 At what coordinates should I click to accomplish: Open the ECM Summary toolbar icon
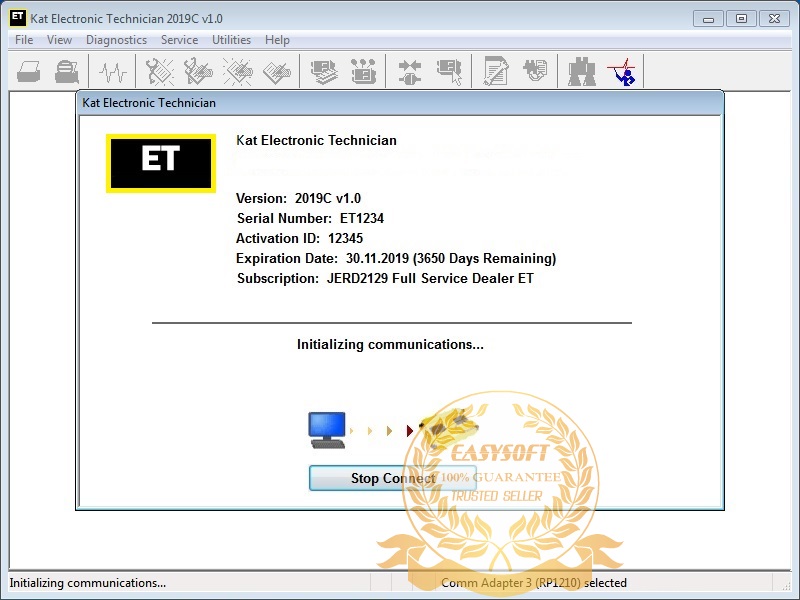pos(323,71)
